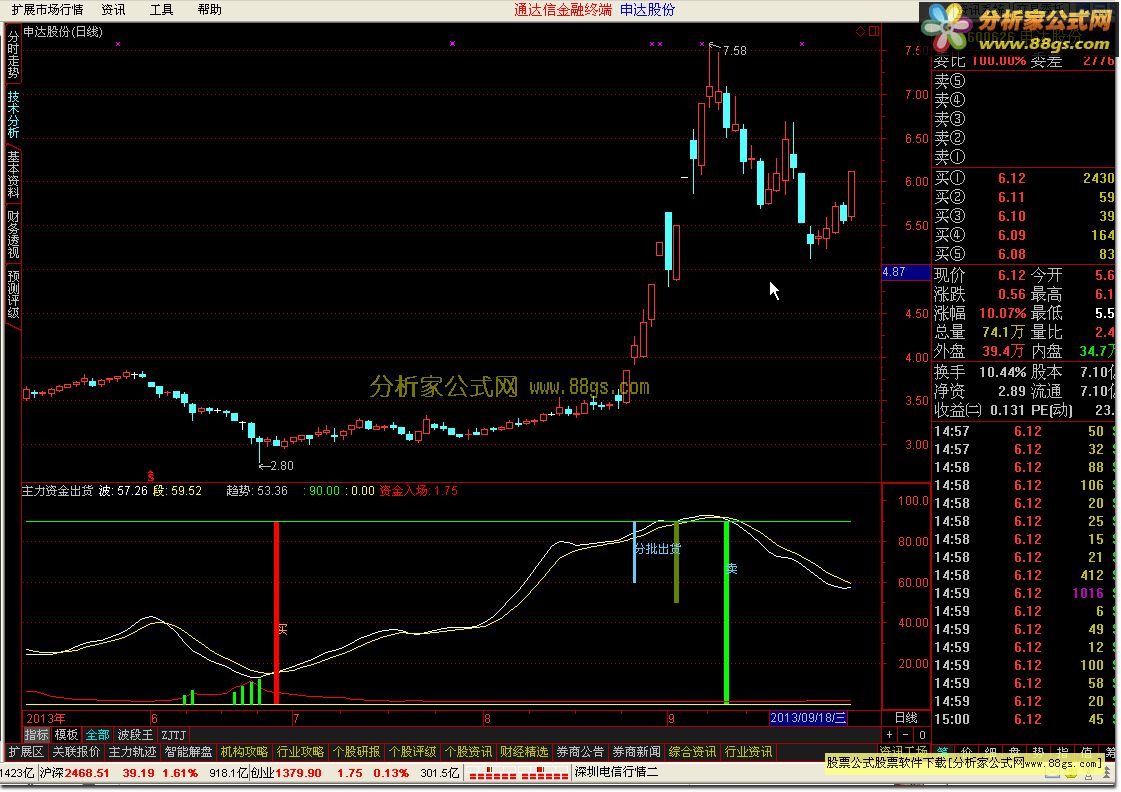Click the 沪深 2468.51 index in the status bar
The width and height of the screenshot is (1121, 792).
74,773
